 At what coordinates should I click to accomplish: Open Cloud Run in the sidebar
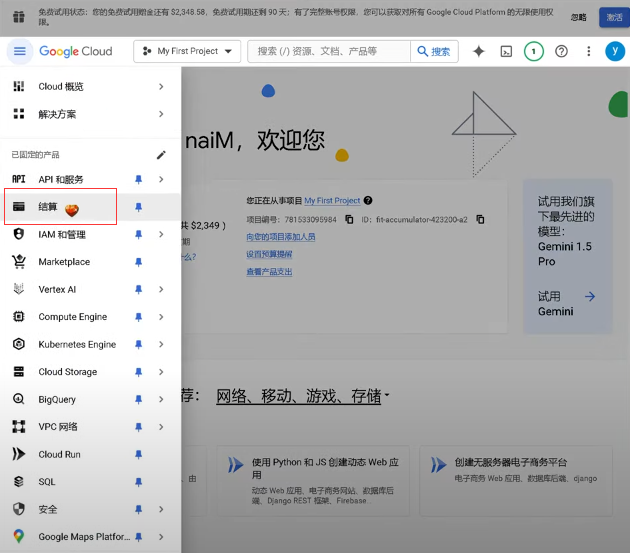pos(59,454)
